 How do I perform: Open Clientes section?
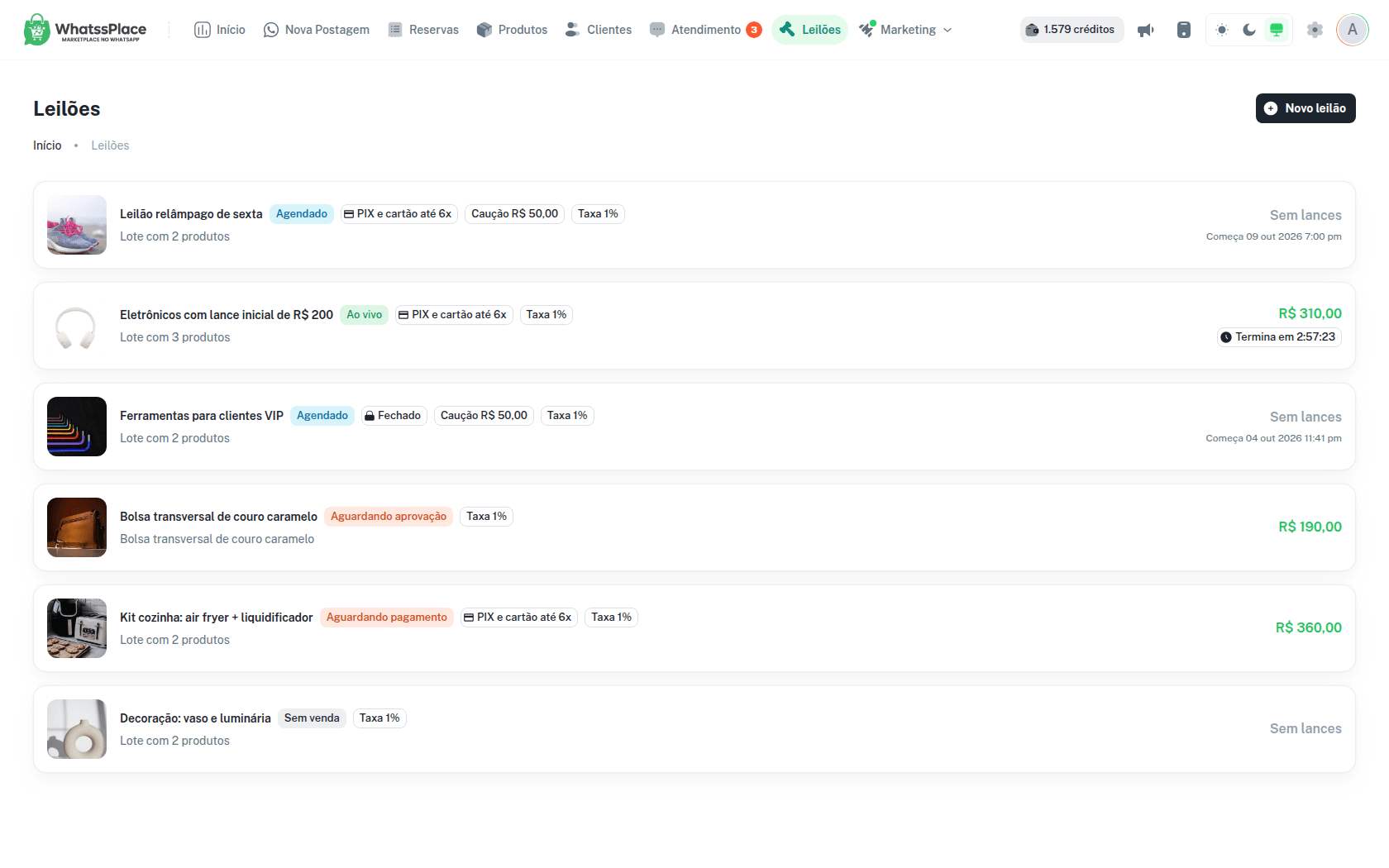(x=599, y=30)
